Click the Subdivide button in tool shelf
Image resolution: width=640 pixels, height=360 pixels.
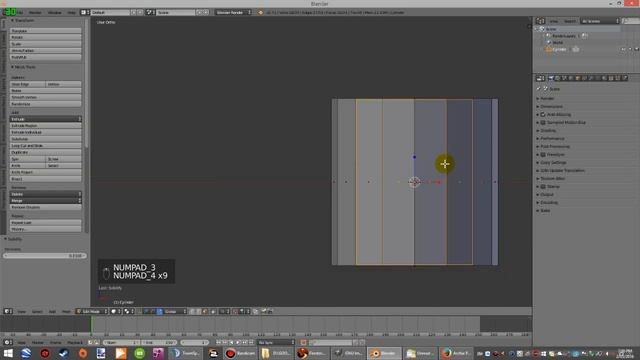point(45,139)
